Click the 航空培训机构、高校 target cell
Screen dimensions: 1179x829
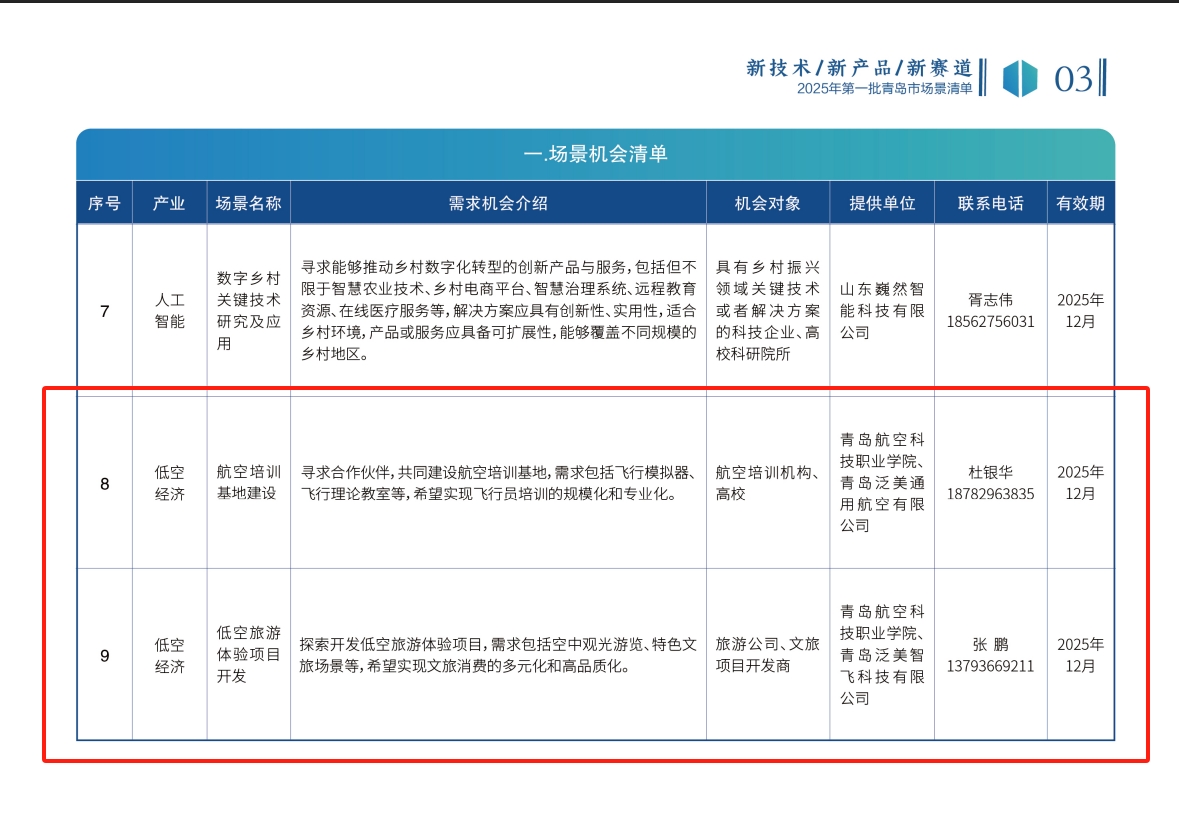click(x=767, y=483)
